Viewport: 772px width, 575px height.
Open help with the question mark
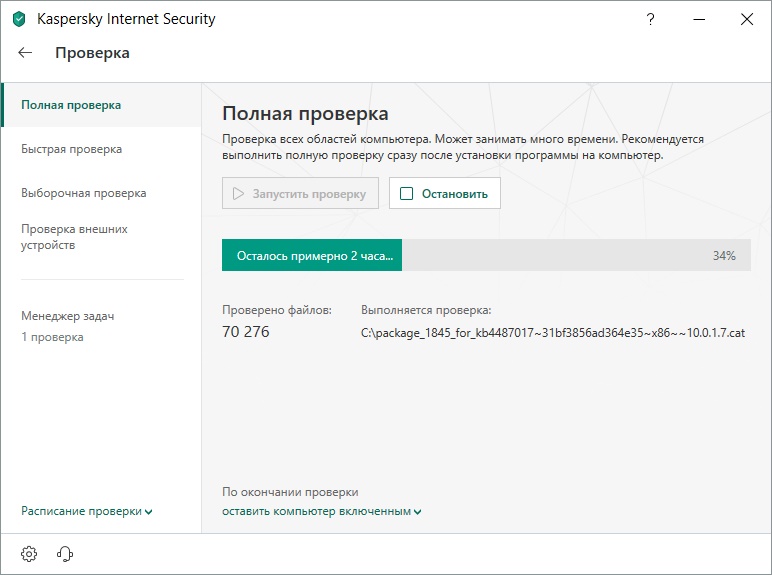[x=650, y=19]
